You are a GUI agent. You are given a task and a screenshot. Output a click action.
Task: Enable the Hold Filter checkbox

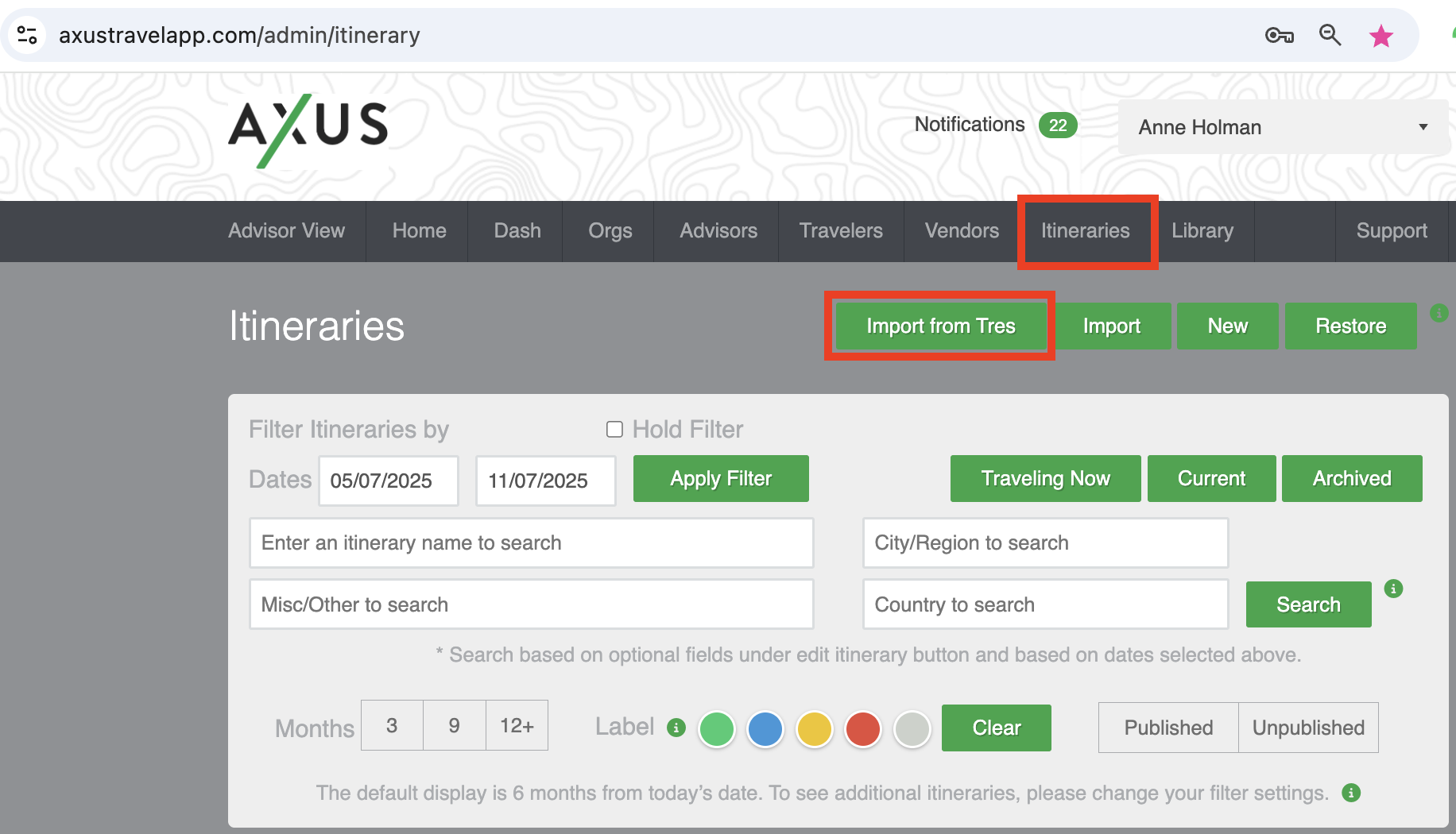click(614, 430)
